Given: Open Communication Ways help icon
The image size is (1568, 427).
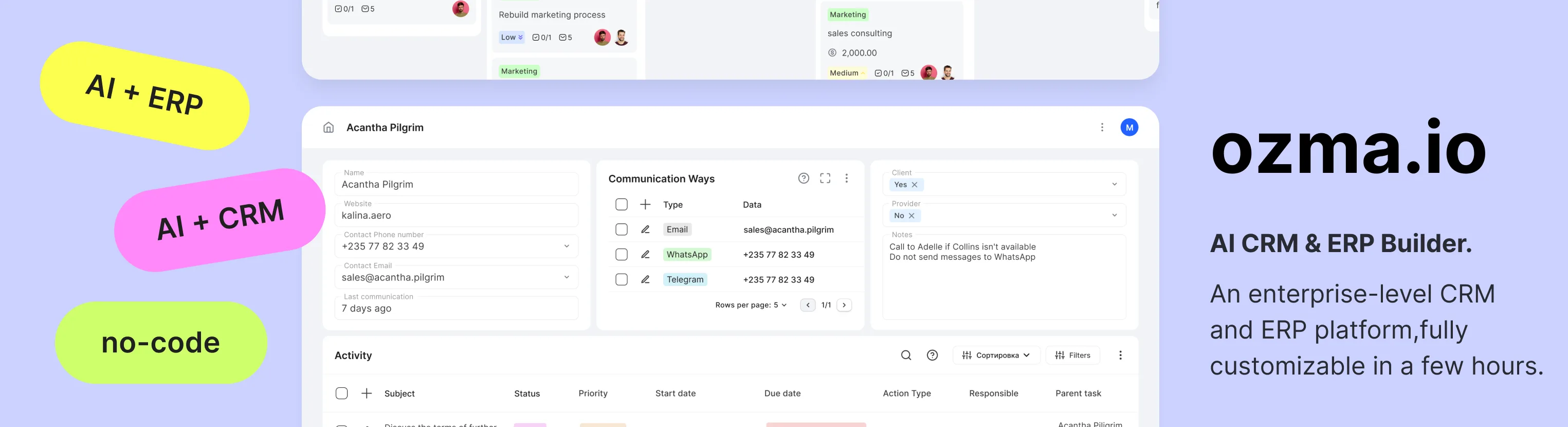Looking at the screenshot, I should click(804, 179).
